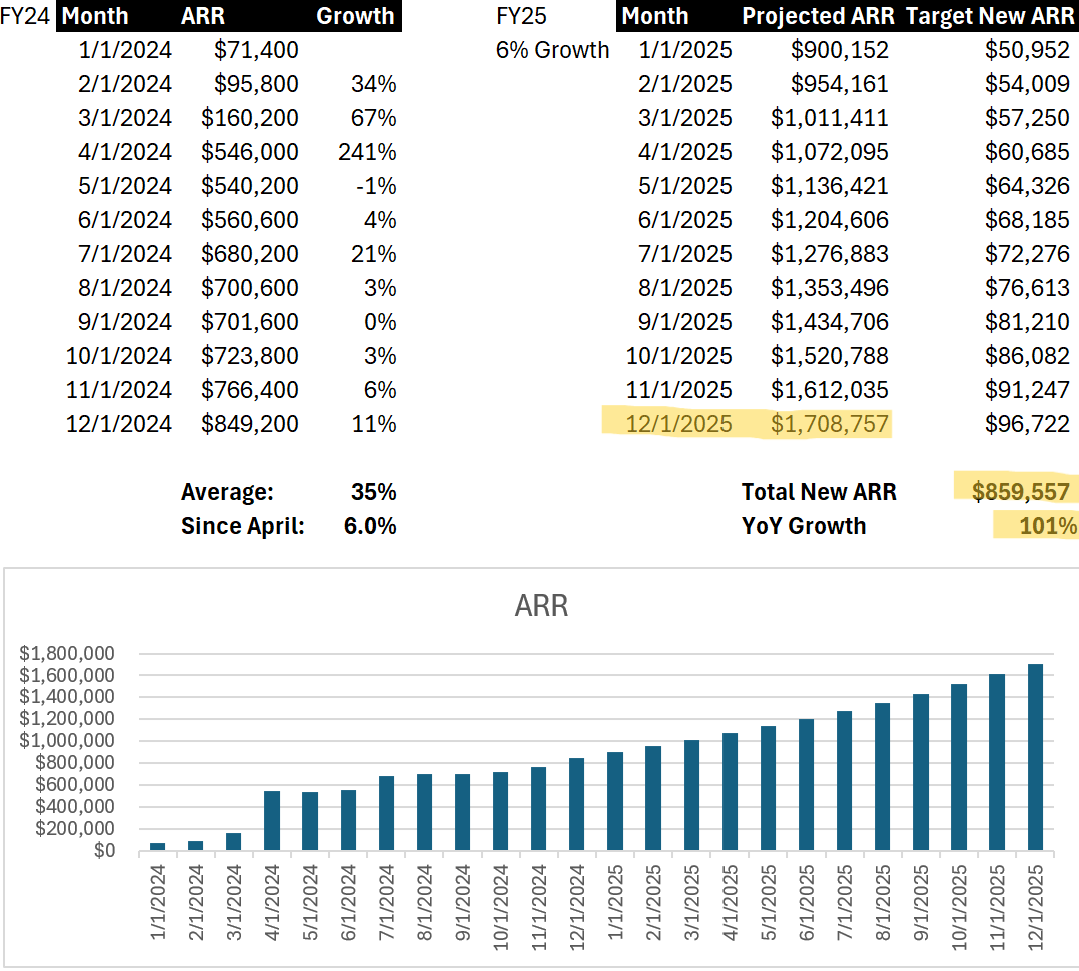Click the highlighted $1,708,757 cell

click(x=829, y=424)
